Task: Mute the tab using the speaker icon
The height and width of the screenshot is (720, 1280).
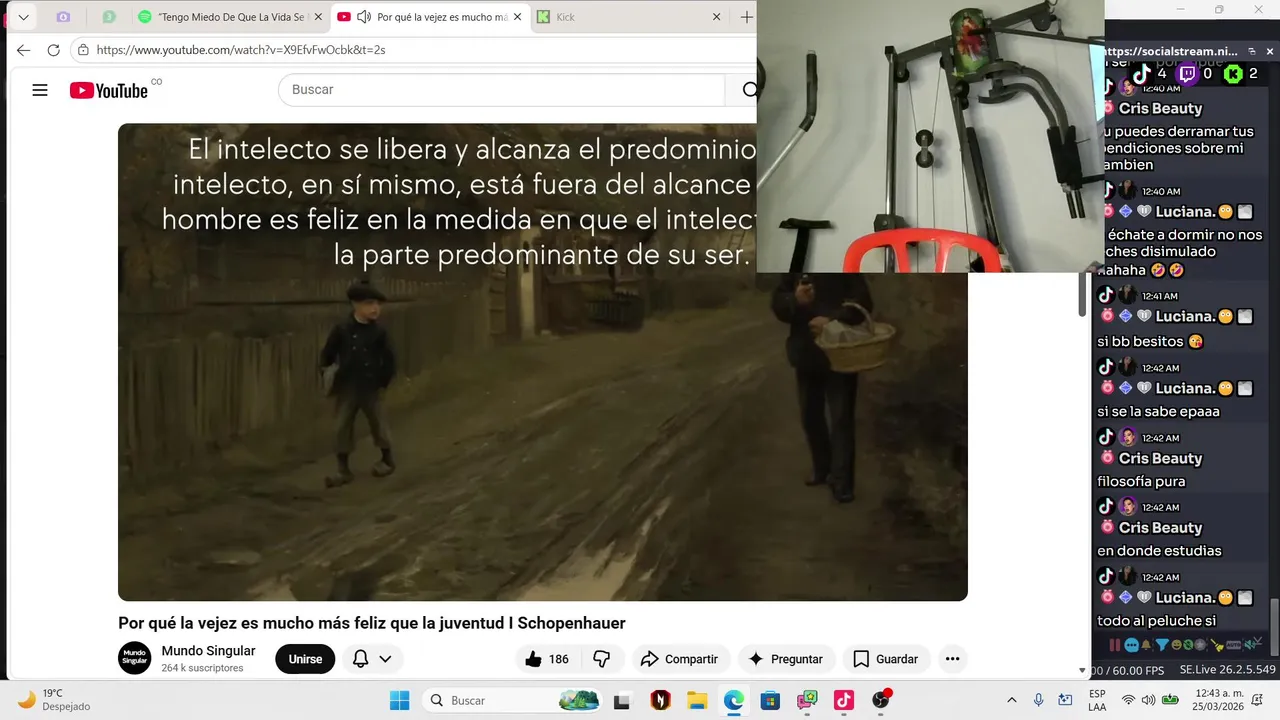Action: click(x=364, y=17)
